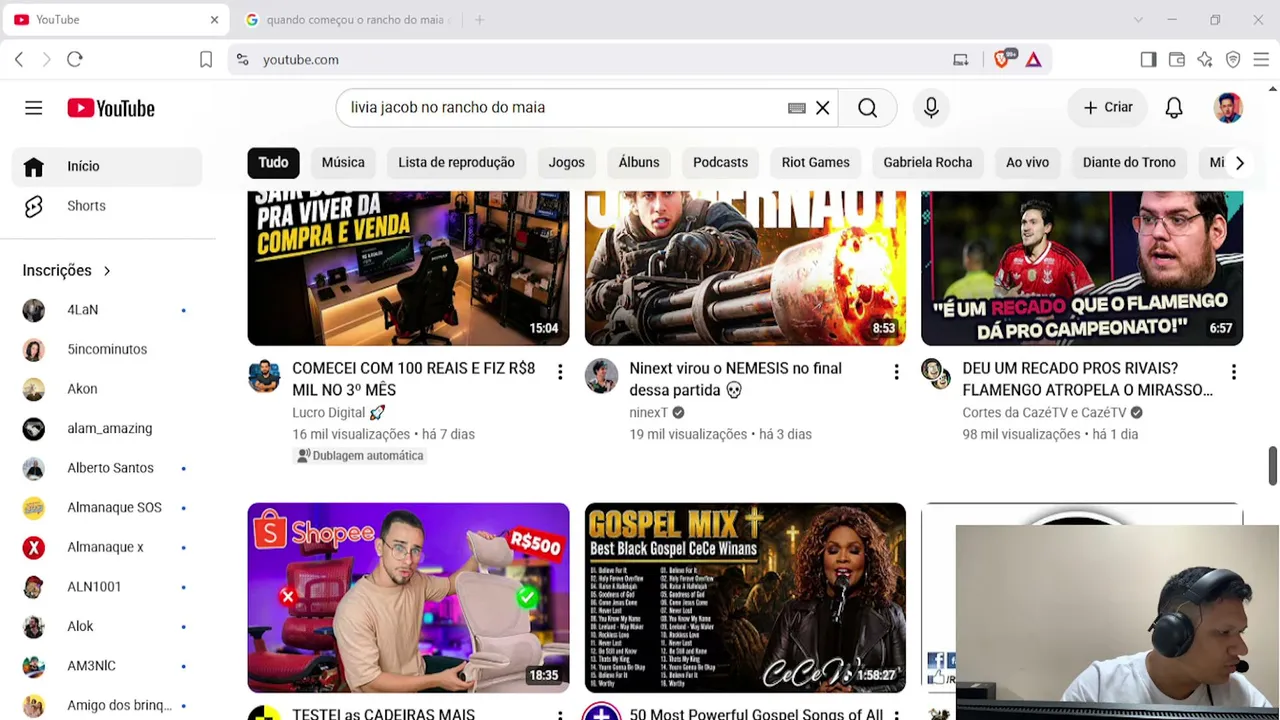Screen dimensions: 1280x720
Task: Open the Almanaque x channel subscription
Action: pos(107,547)
